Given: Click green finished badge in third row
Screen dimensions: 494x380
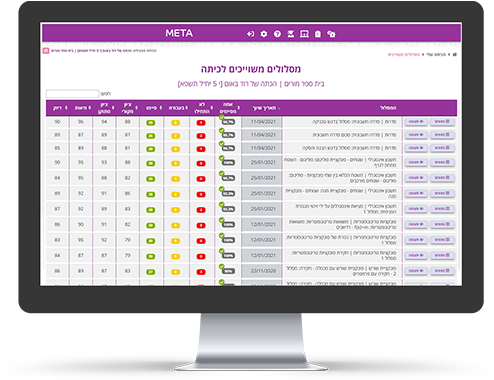Looking at the screenshot, I should (x=151, y=149).
